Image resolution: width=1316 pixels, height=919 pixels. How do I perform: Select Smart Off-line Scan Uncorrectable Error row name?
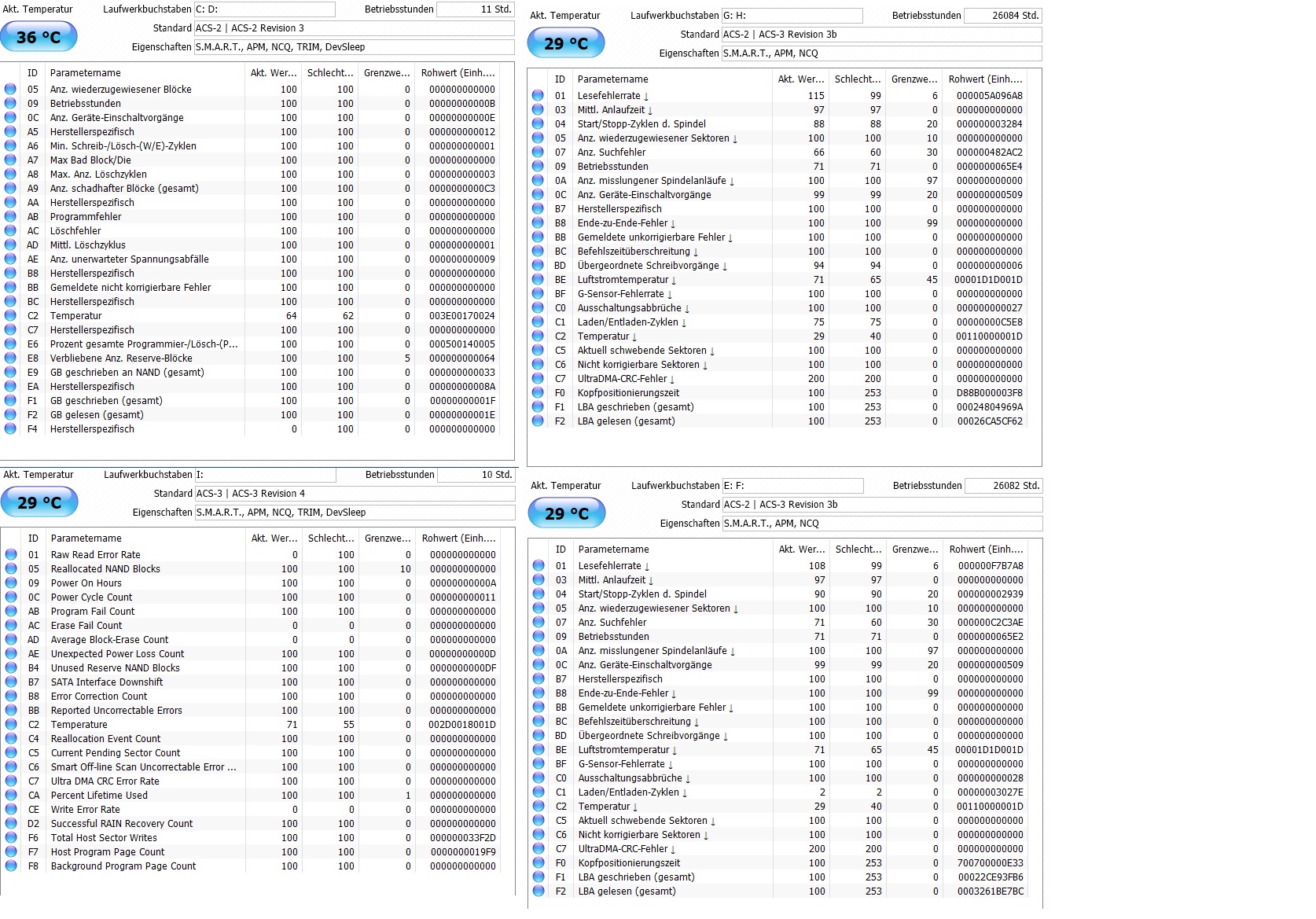(144, 767)
